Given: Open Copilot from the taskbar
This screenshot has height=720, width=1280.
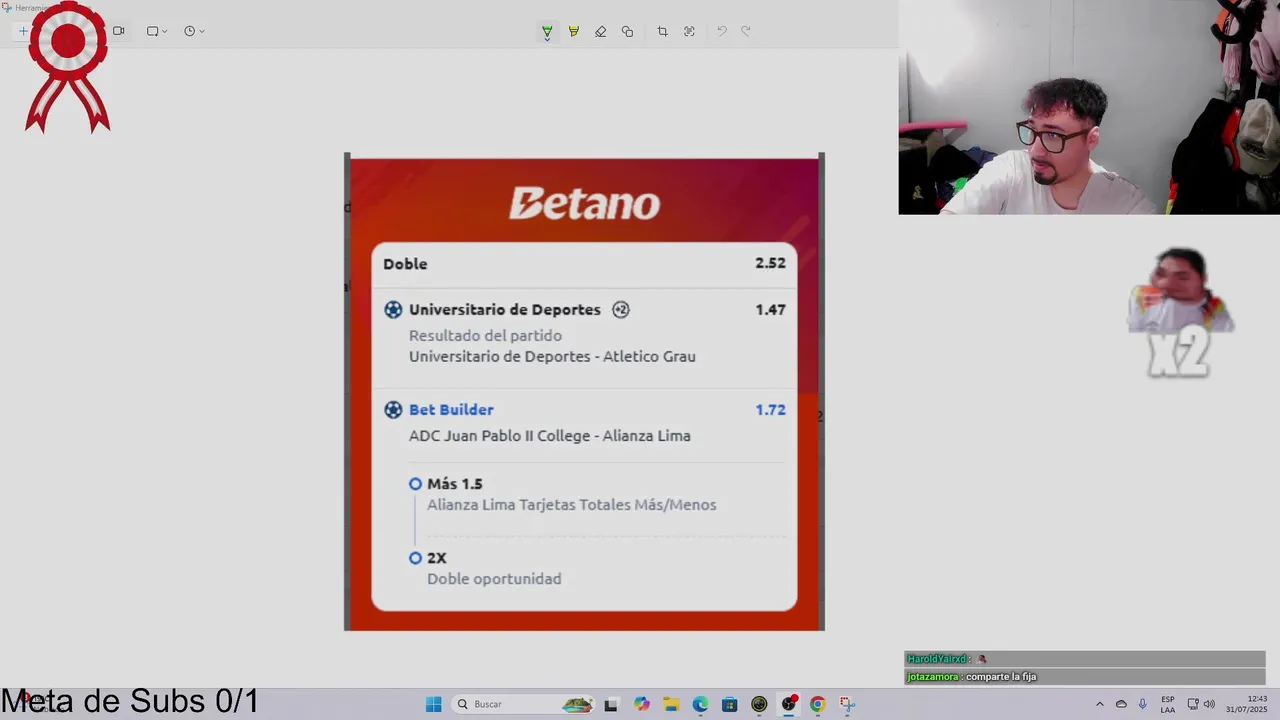Looking at the screenshot, I should pyautogui.click(x=642, y=704).
